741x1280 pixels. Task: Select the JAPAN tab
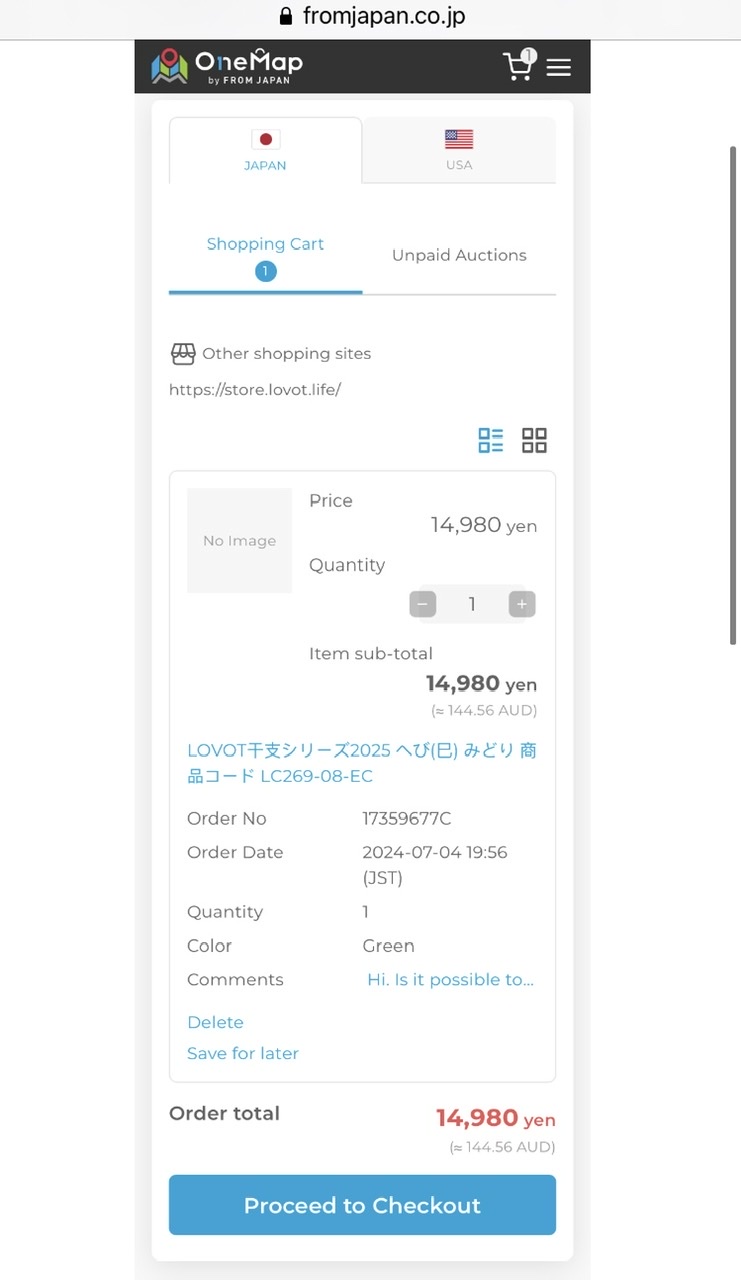point(265,150)
